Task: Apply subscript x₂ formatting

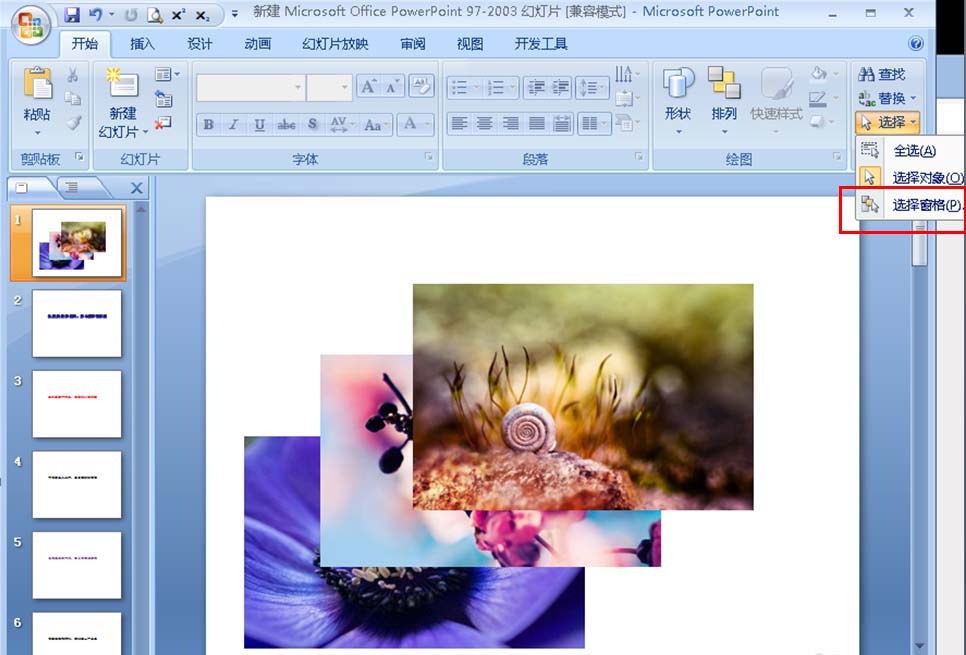Action: [x=202, y=14]
